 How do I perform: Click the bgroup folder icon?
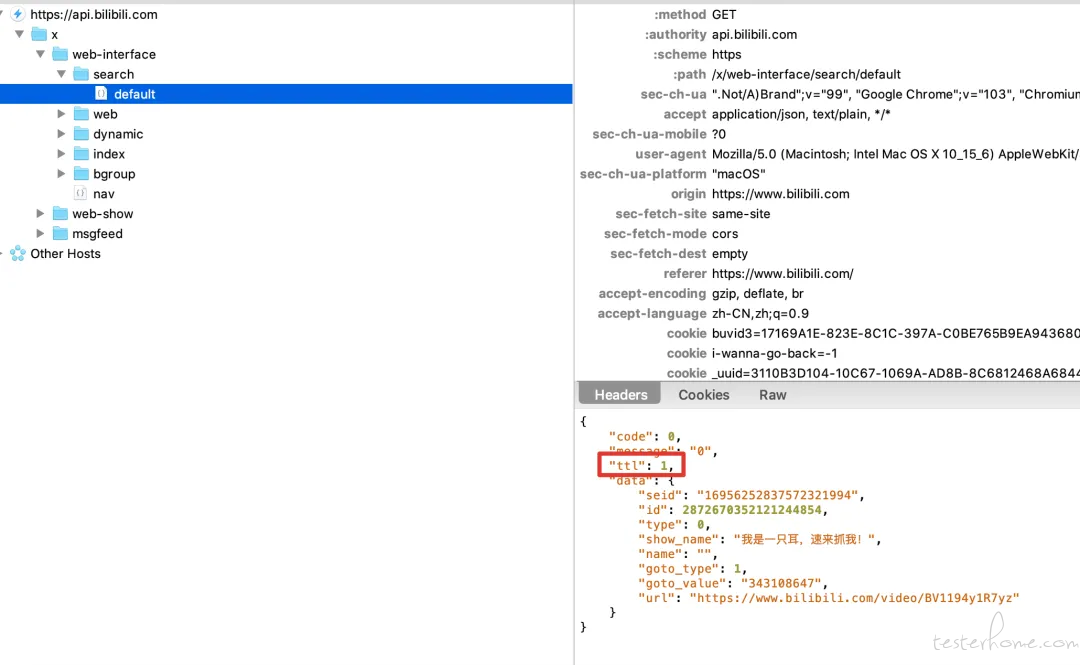tap(81, 174)
